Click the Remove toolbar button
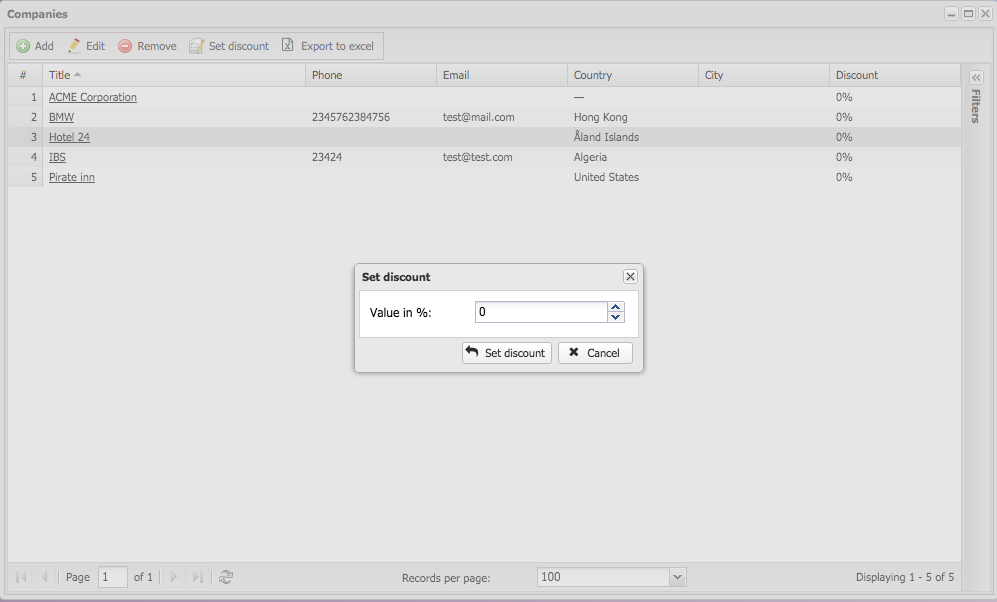This screenshot has width=997, height=602. tap(148, 46)
